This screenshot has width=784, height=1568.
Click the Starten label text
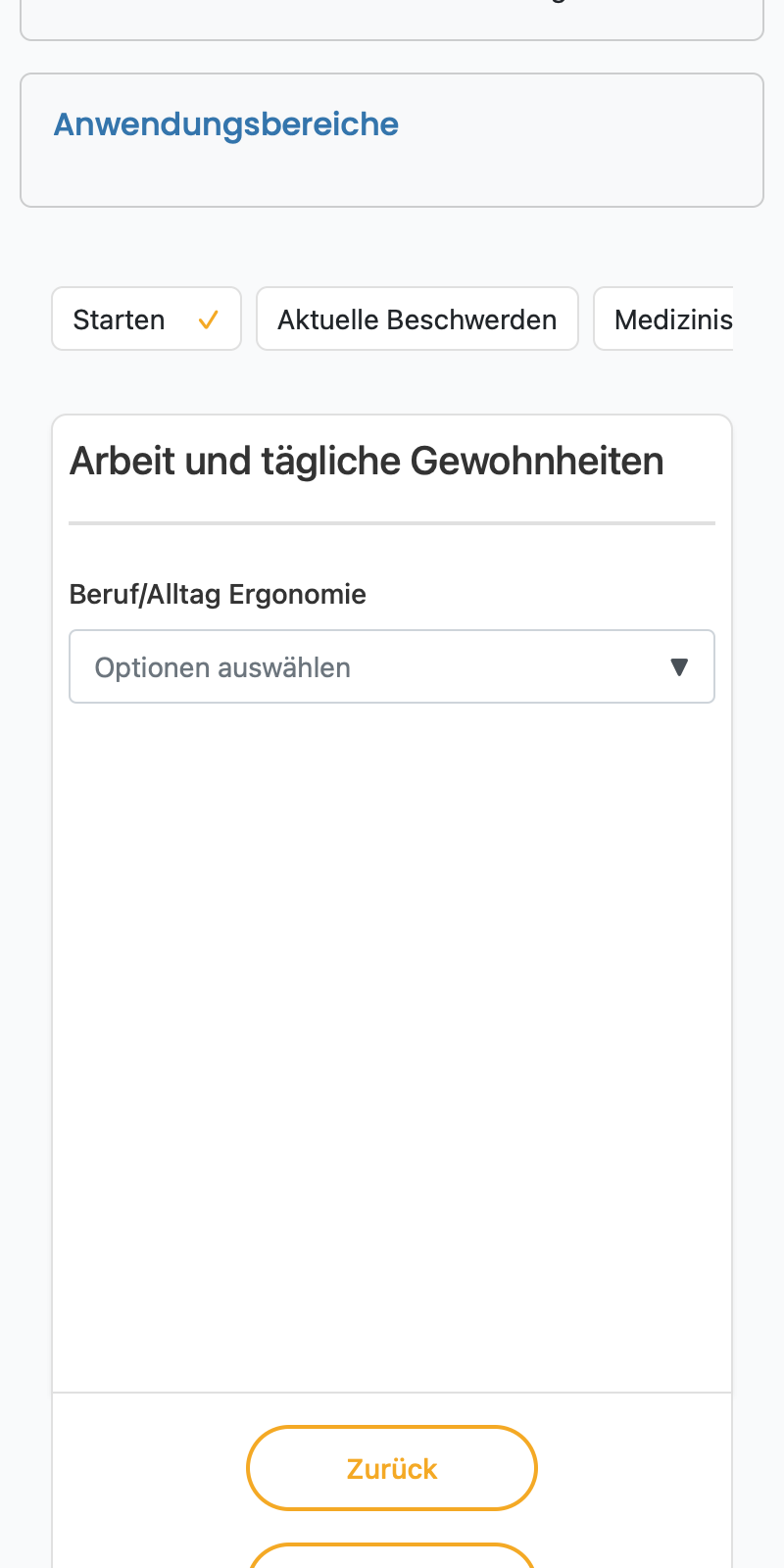pos(119,319)
